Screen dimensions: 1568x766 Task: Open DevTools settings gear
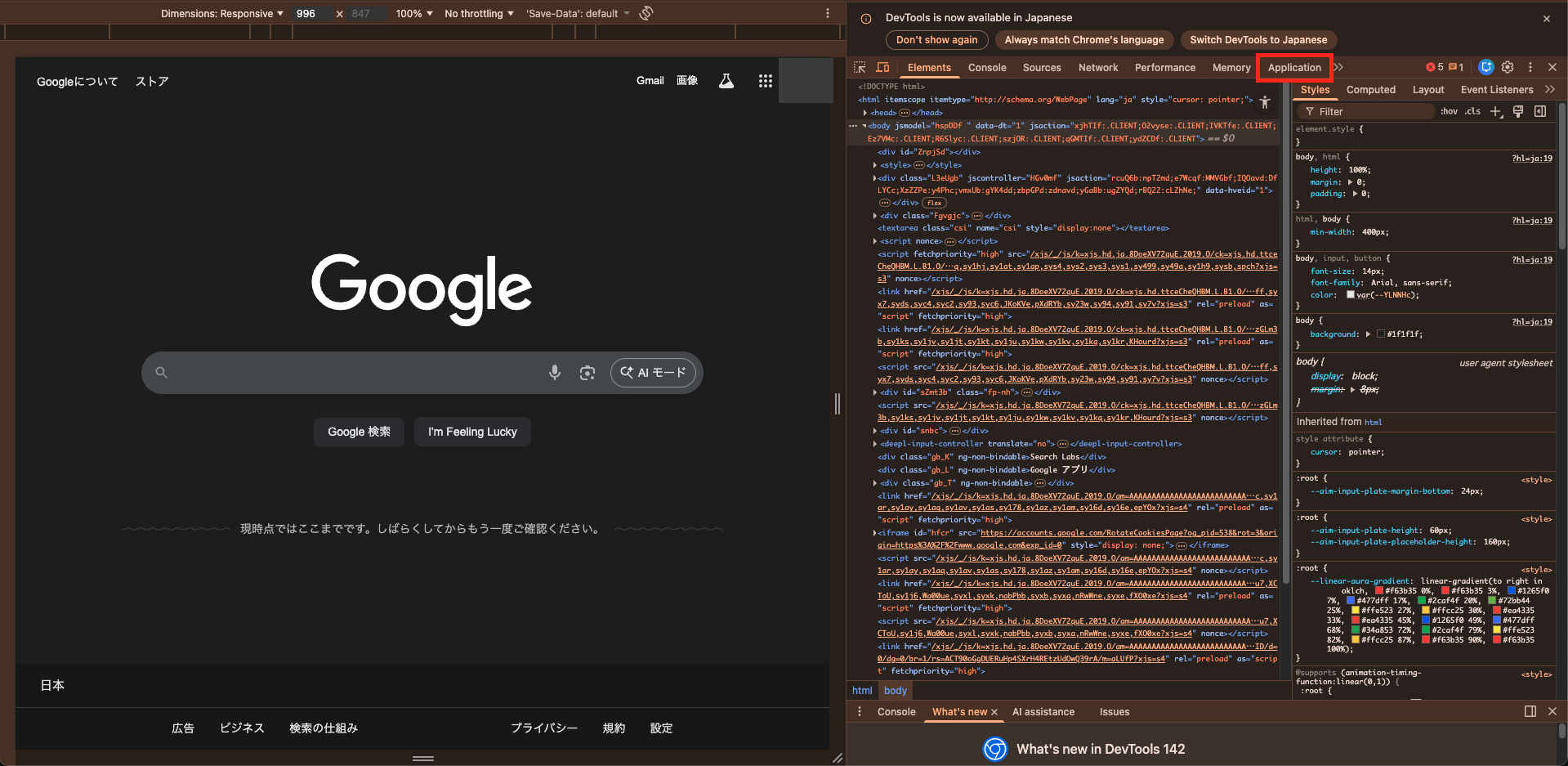point(1508,67)
